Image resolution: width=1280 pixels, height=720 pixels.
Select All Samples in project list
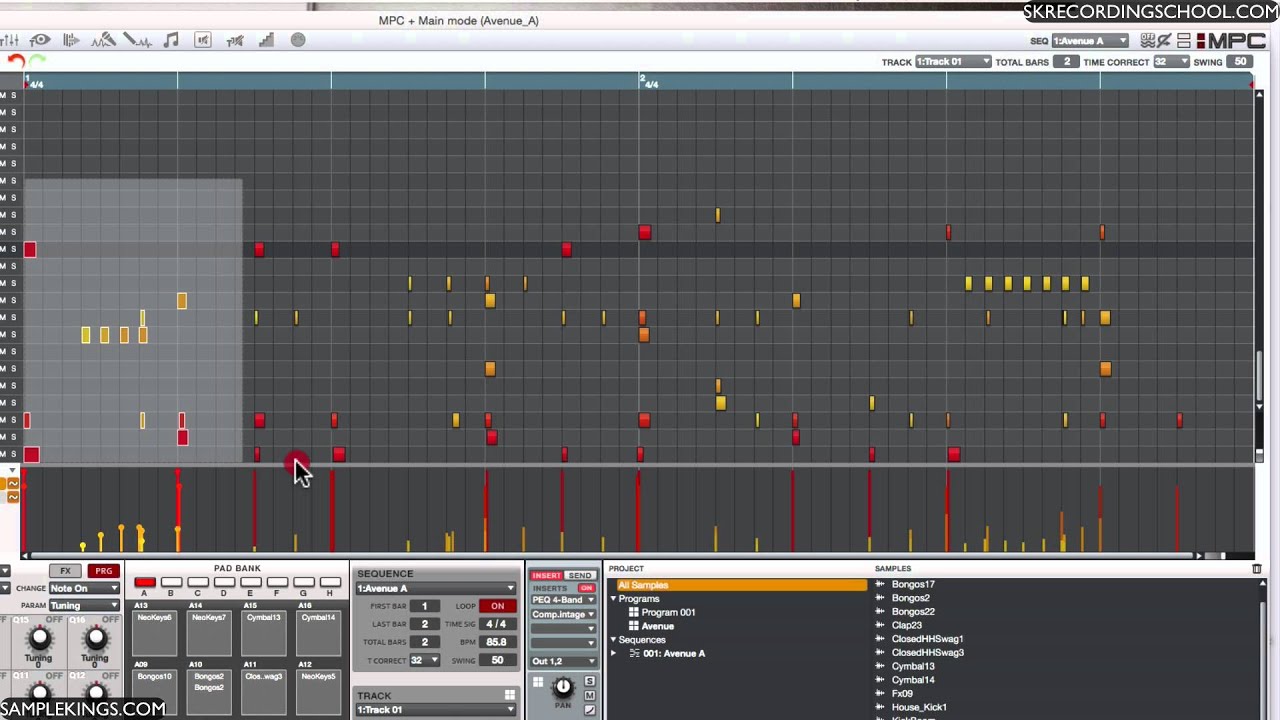pos(740,585)
